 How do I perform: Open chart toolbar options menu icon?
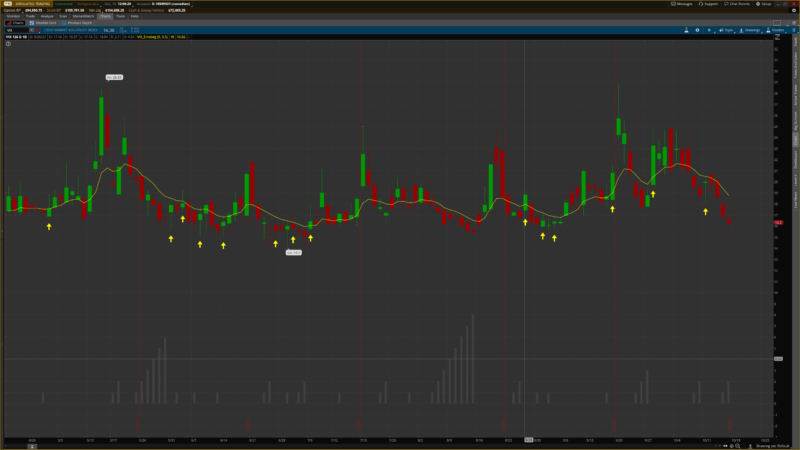pyautogui.click(x=794, y=30)
